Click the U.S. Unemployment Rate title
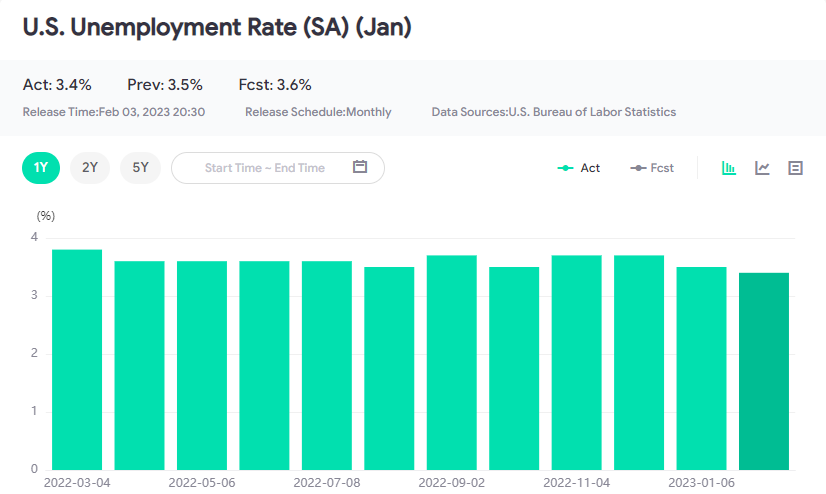This screenshot has width=826, height=494. tap(217, 27)
